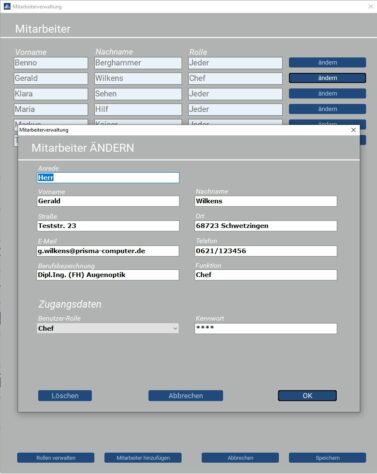Click ändern for Benno Berghammer
The width and height of the screenshot is (377, 474).
pyautogui.click(x=327, y=62)
